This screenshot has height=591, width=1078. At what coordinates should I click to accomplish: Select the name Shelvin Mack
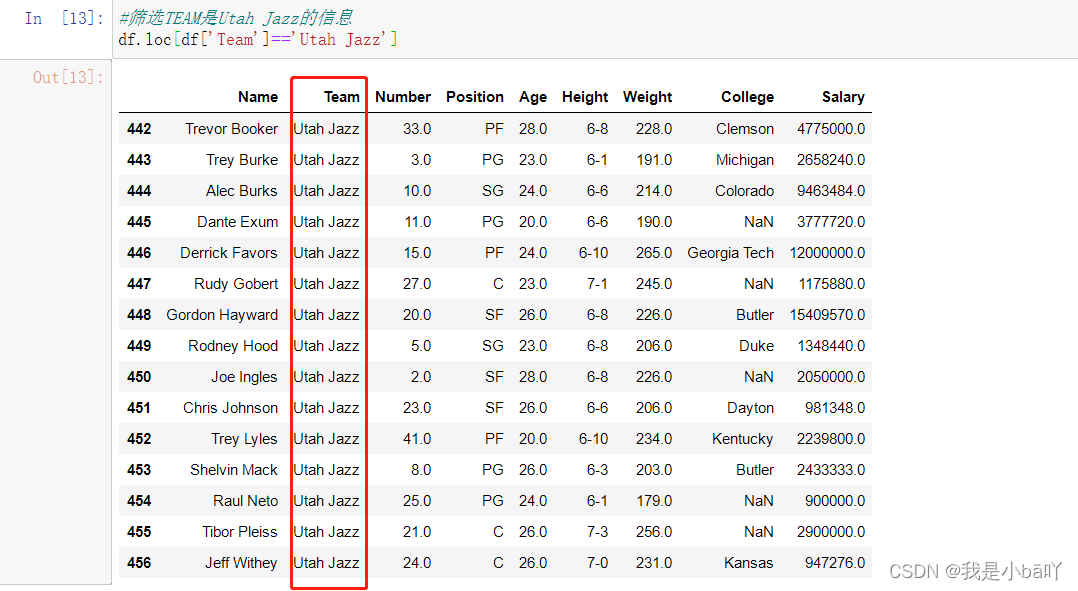[234, 469]
